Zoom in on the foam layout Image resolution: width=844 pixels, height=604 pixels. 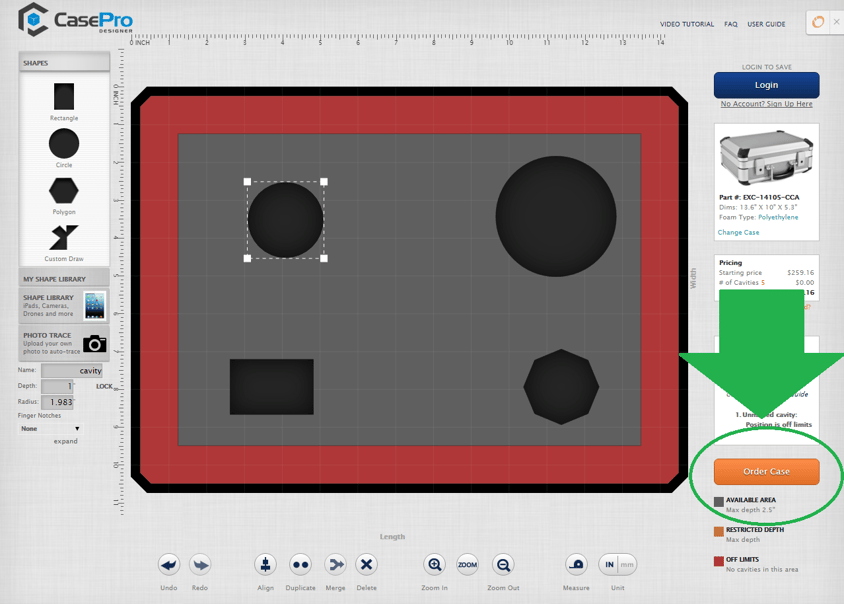click(x=434, y=564)
